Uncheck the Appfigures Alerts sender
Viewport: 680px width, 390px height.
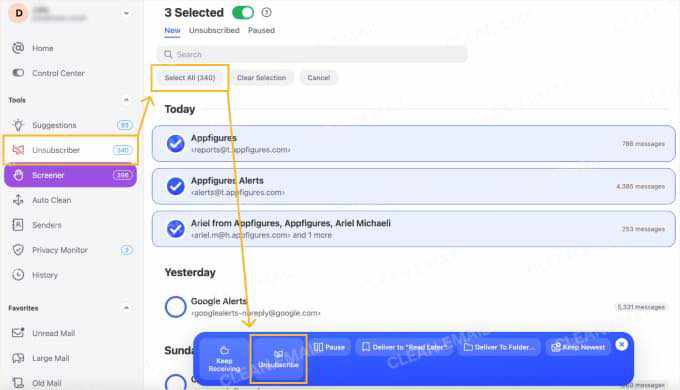click(176, 186)
